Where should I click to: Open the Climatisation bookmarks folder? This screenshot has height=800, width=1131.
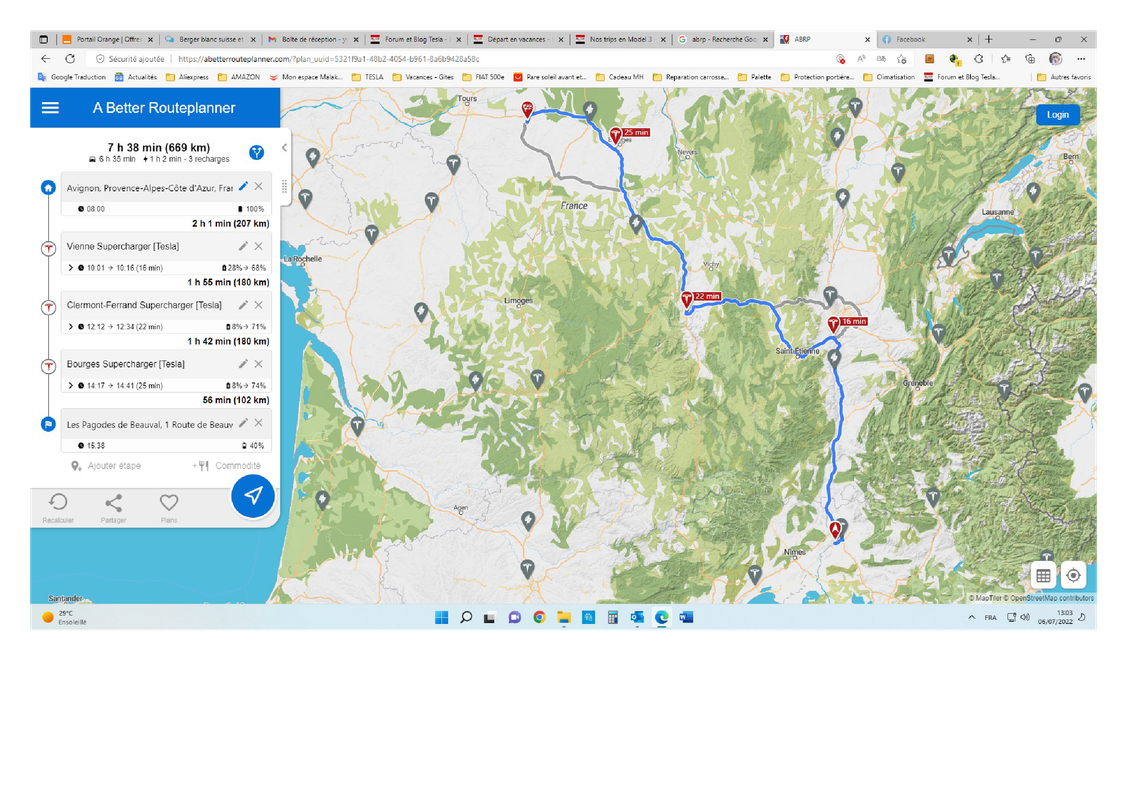click(x=889, y=77)
